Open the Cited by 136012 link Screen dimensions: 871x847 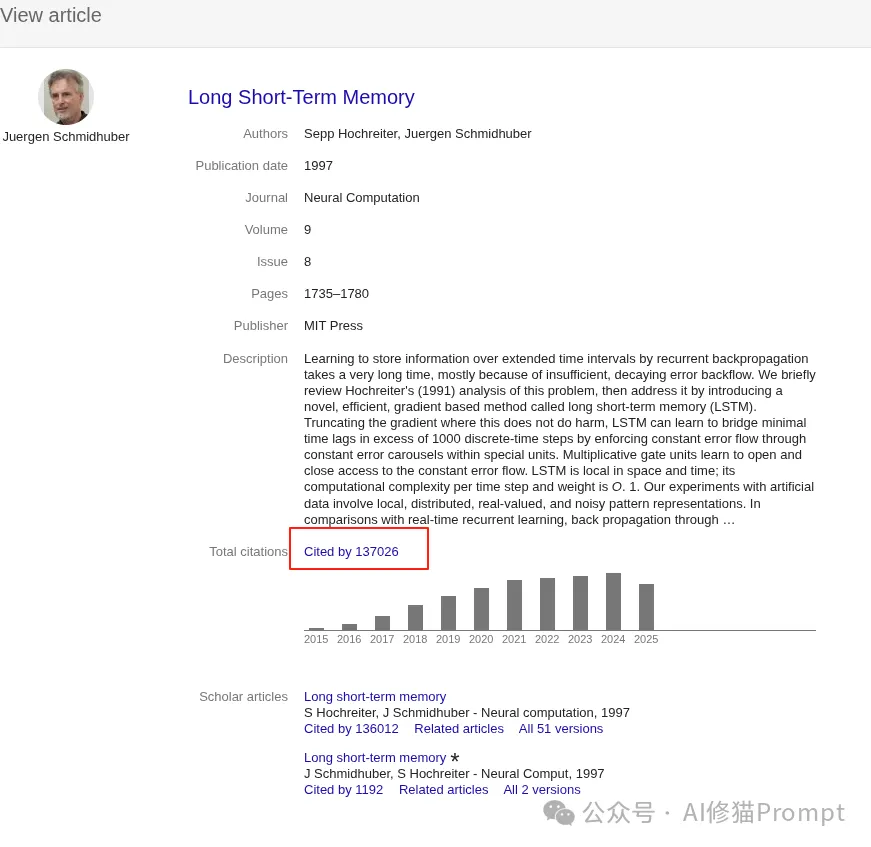click(x=351, y=728)
